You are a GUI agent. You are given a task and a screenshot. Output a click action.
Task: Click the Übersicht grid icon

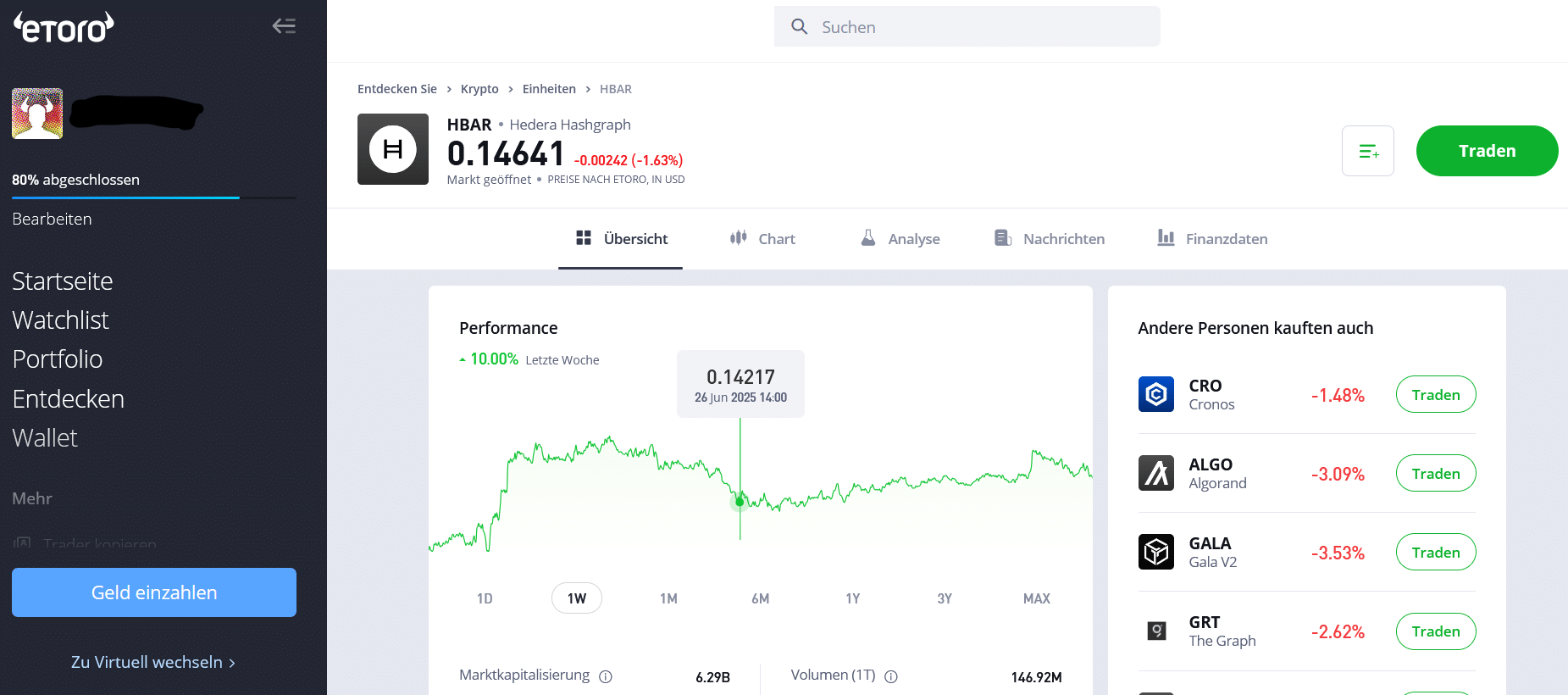point(584,238)
